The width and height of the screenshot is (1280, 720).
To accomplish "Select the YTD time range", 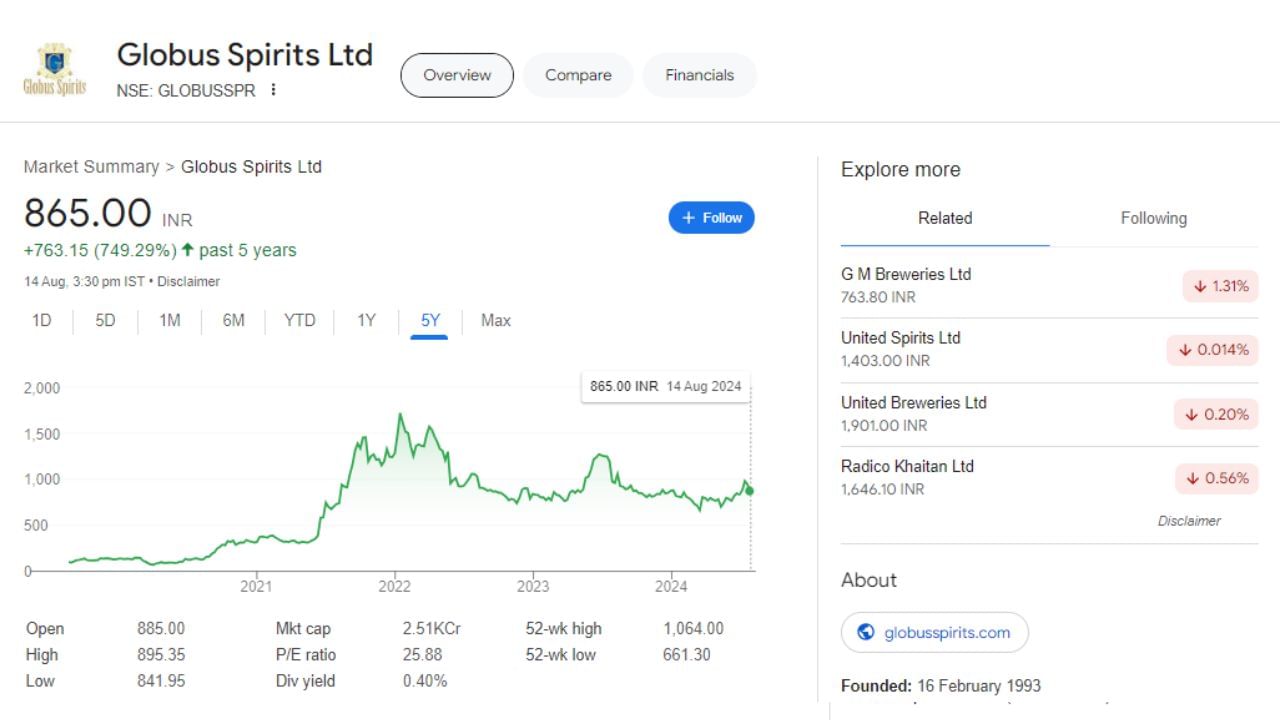I will 298,320.
